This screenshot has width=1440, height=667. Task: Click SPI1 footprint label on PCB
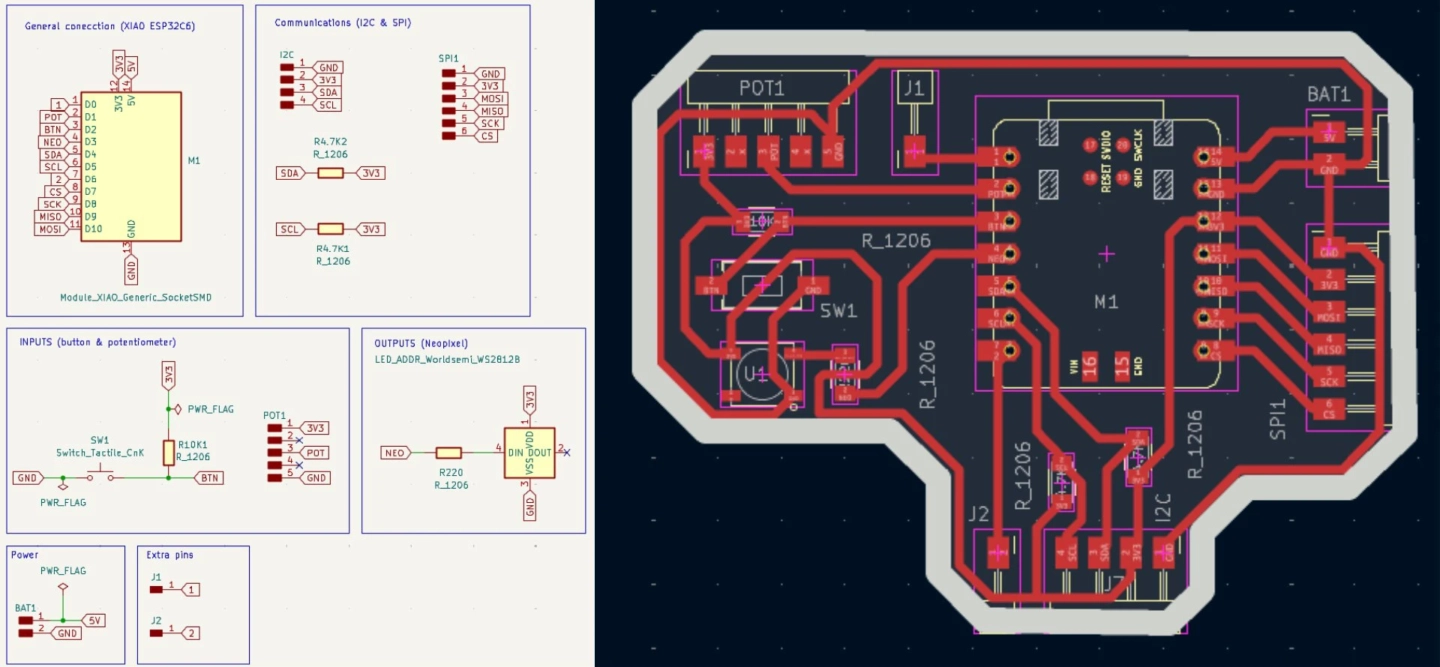click(1277, 421)
